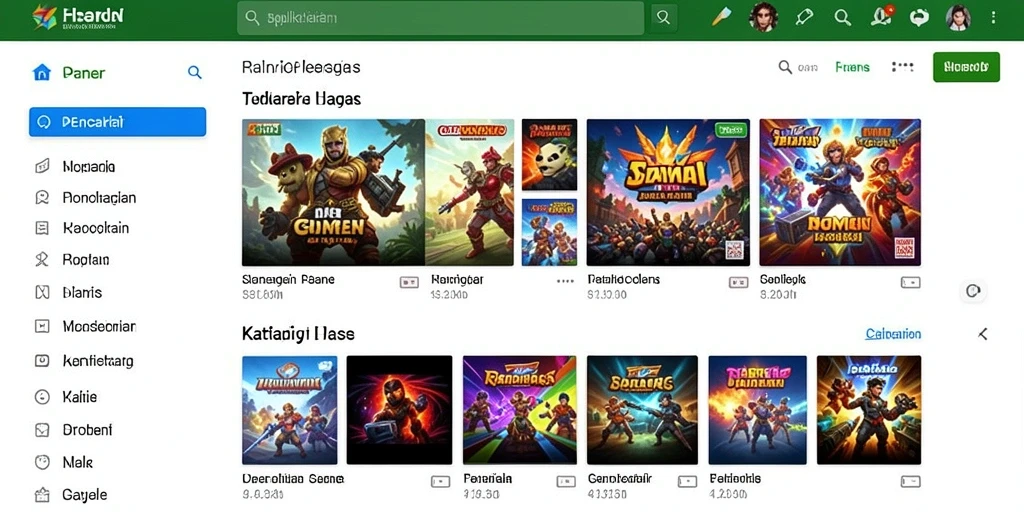Image resolution: width=1024 pixels, height=512 pixels.
Task: Click the Calcenion link
Action: tap(893, 334)
